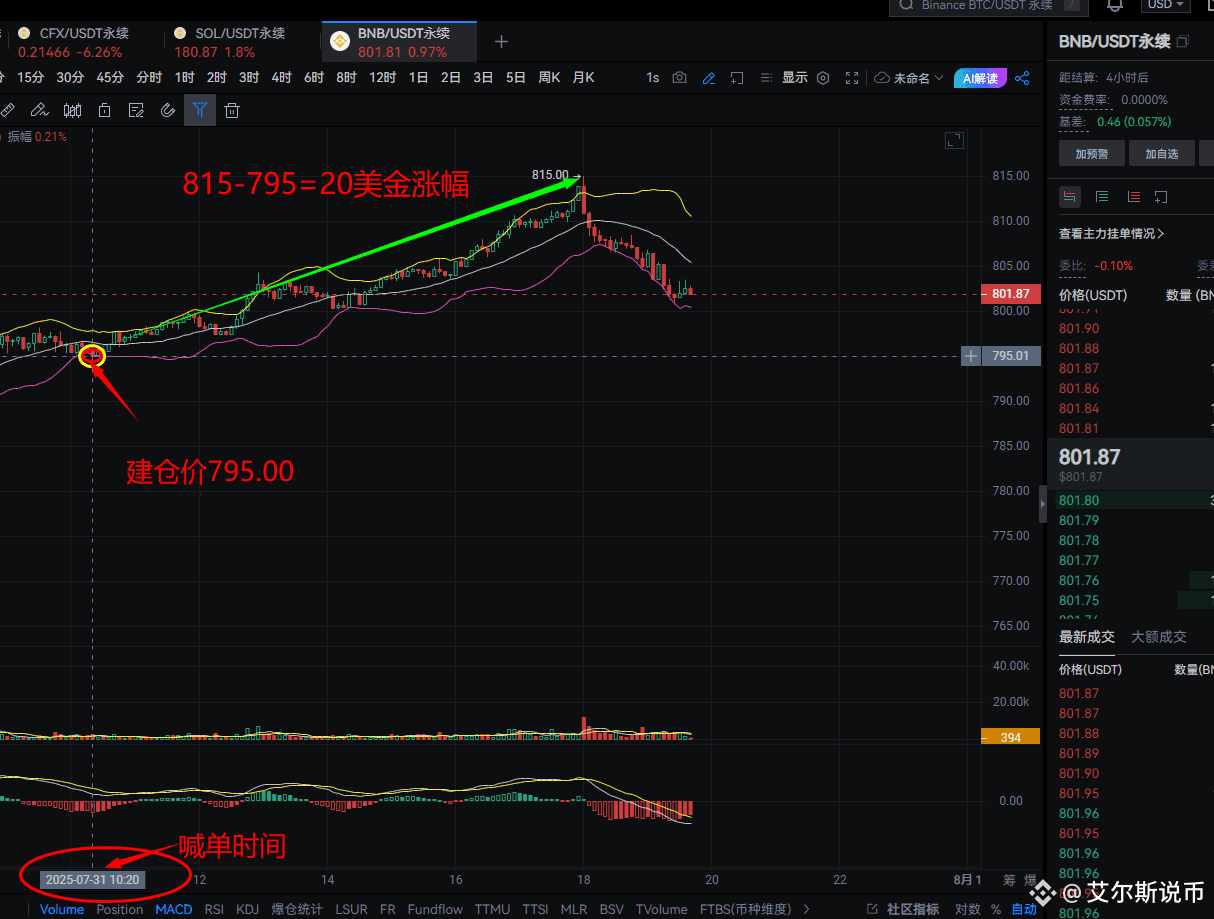Open 社区指标 community indicators

[905, 909]
